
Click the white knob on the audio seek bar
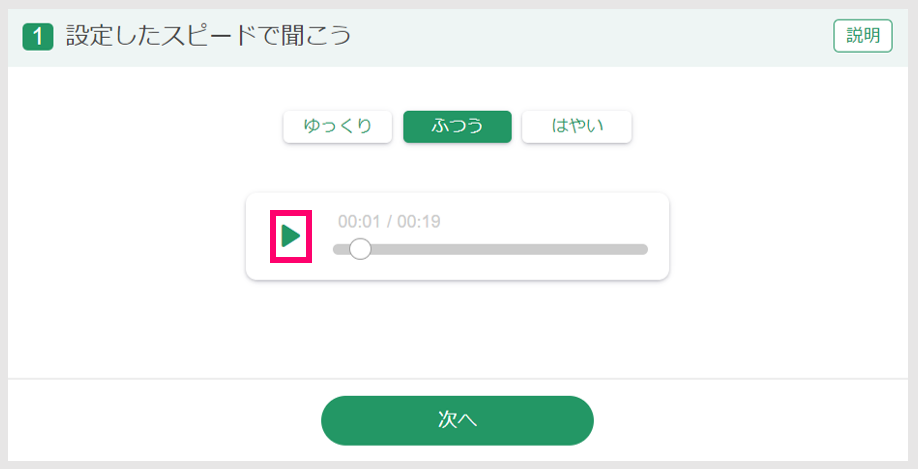click(x=360, y=249)
